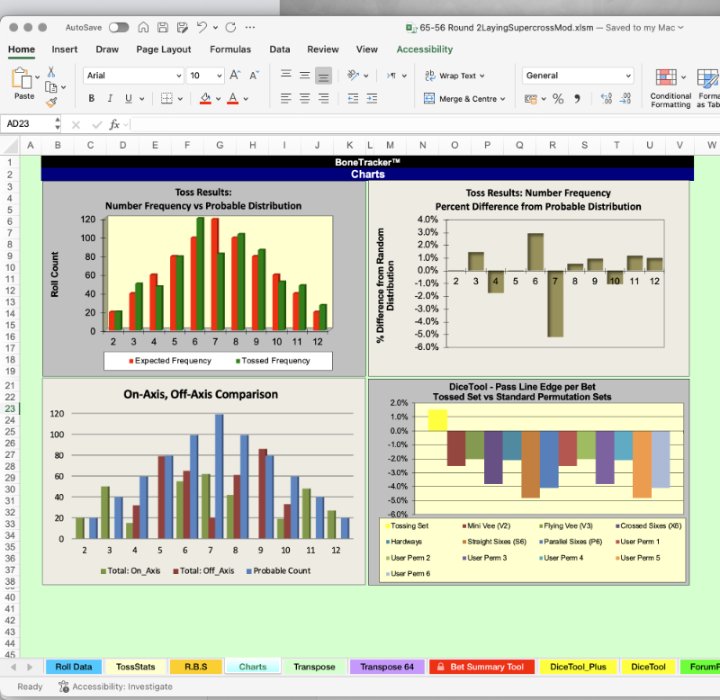
Task: Click the Cut scissors icon
Action: tap(51, 72)
